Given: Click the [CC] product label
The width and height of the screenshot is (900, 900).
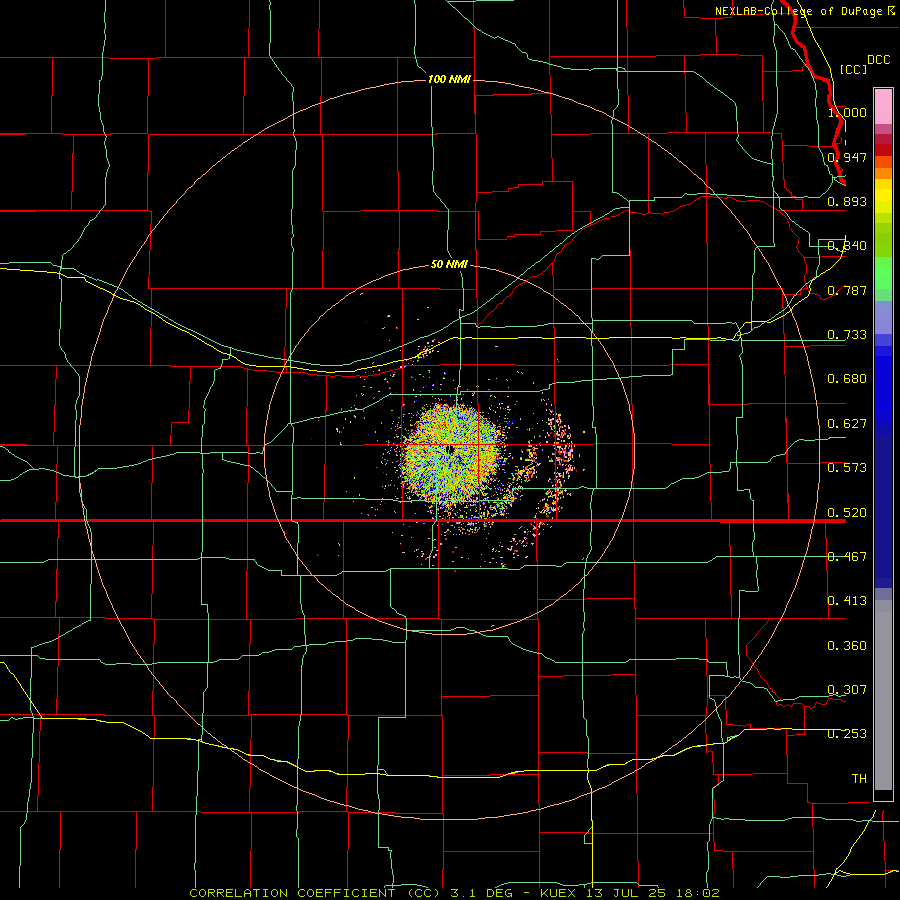Looking at the screenshot, I should click(853, 69).
